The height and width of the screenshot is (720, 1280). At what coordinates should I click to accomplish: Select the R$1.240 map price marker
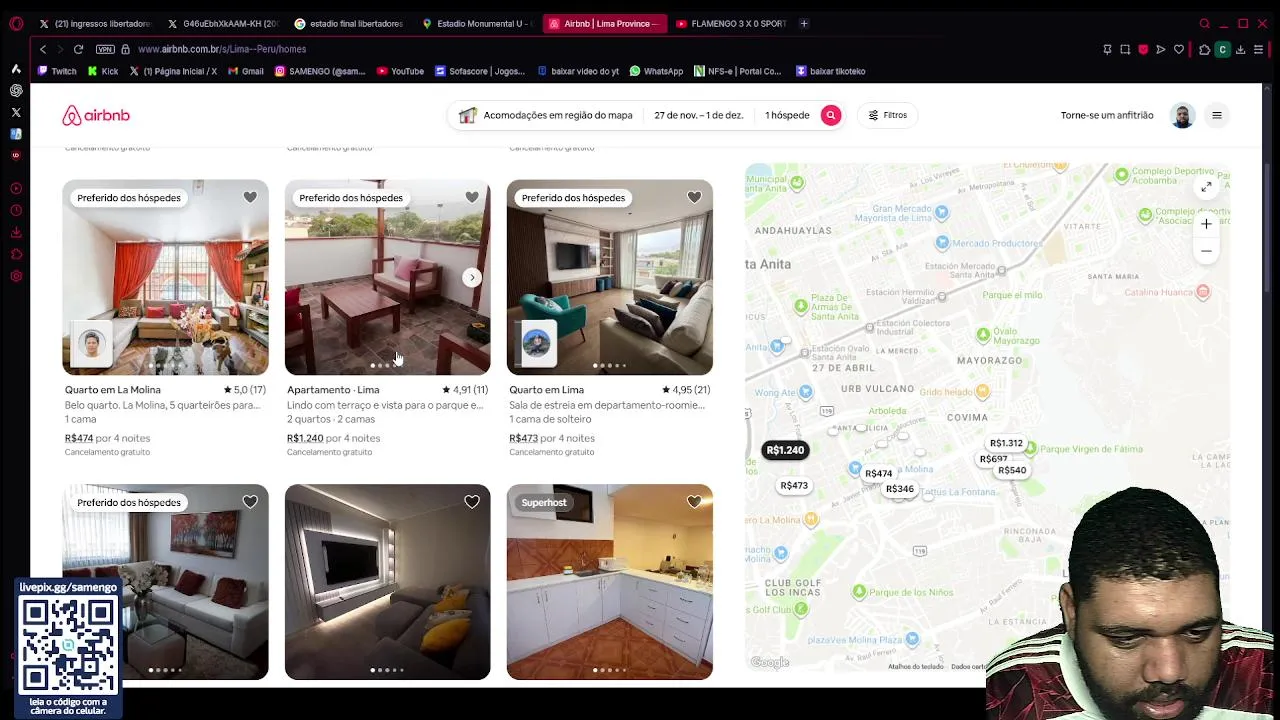tap(785, 450)
